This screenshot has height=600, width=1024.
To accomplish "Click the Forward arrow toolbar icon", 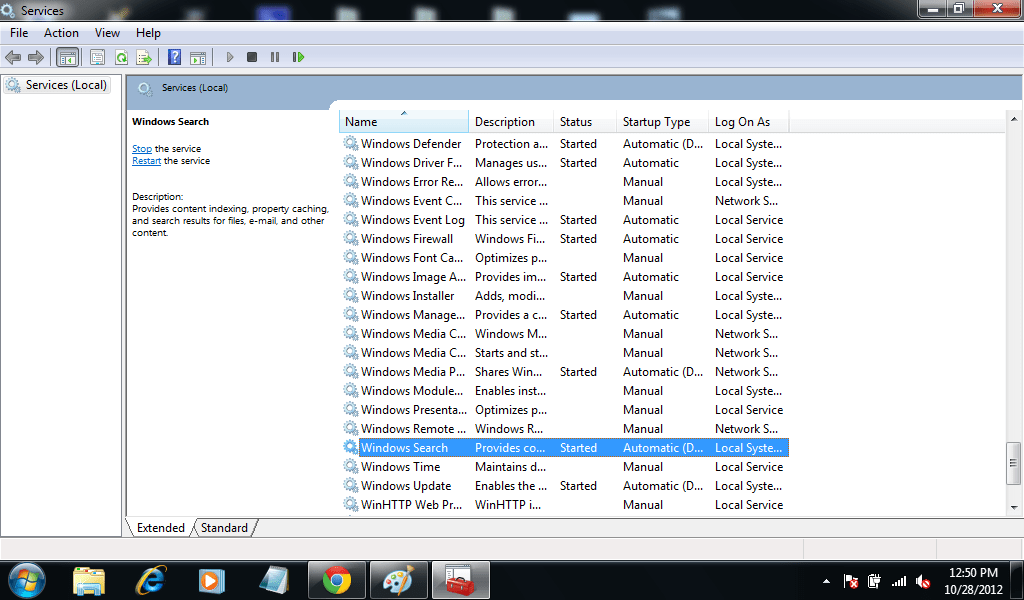I will pos(36,57).
